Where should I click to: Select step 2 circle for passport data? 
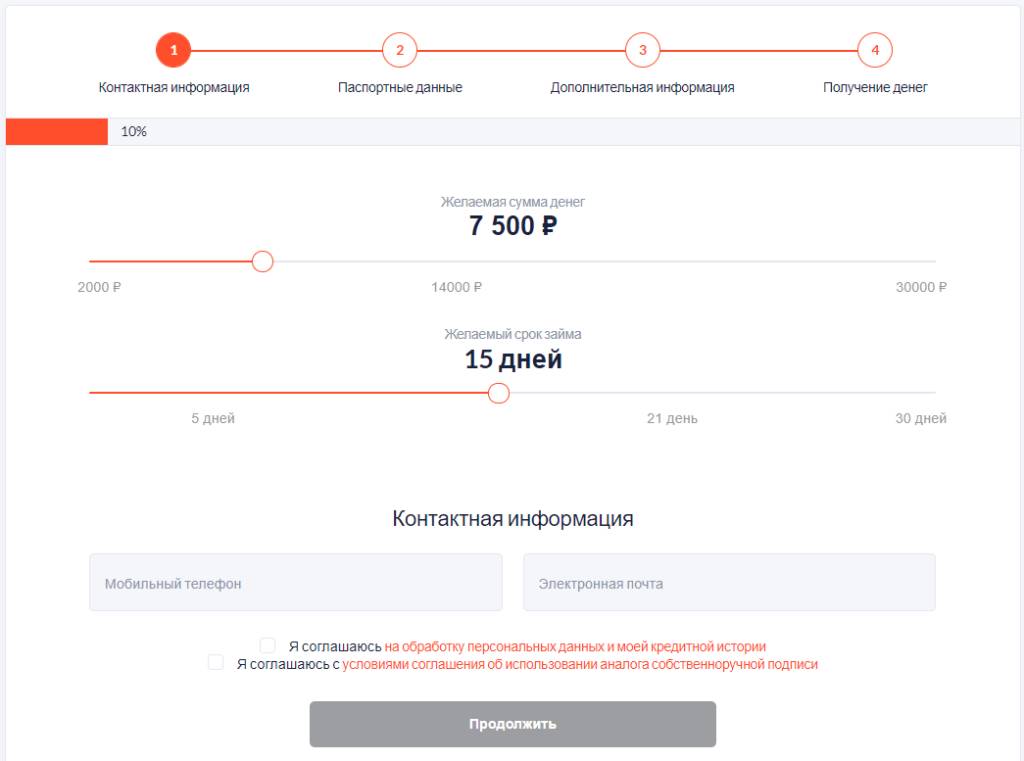click(x=400, y=50)
